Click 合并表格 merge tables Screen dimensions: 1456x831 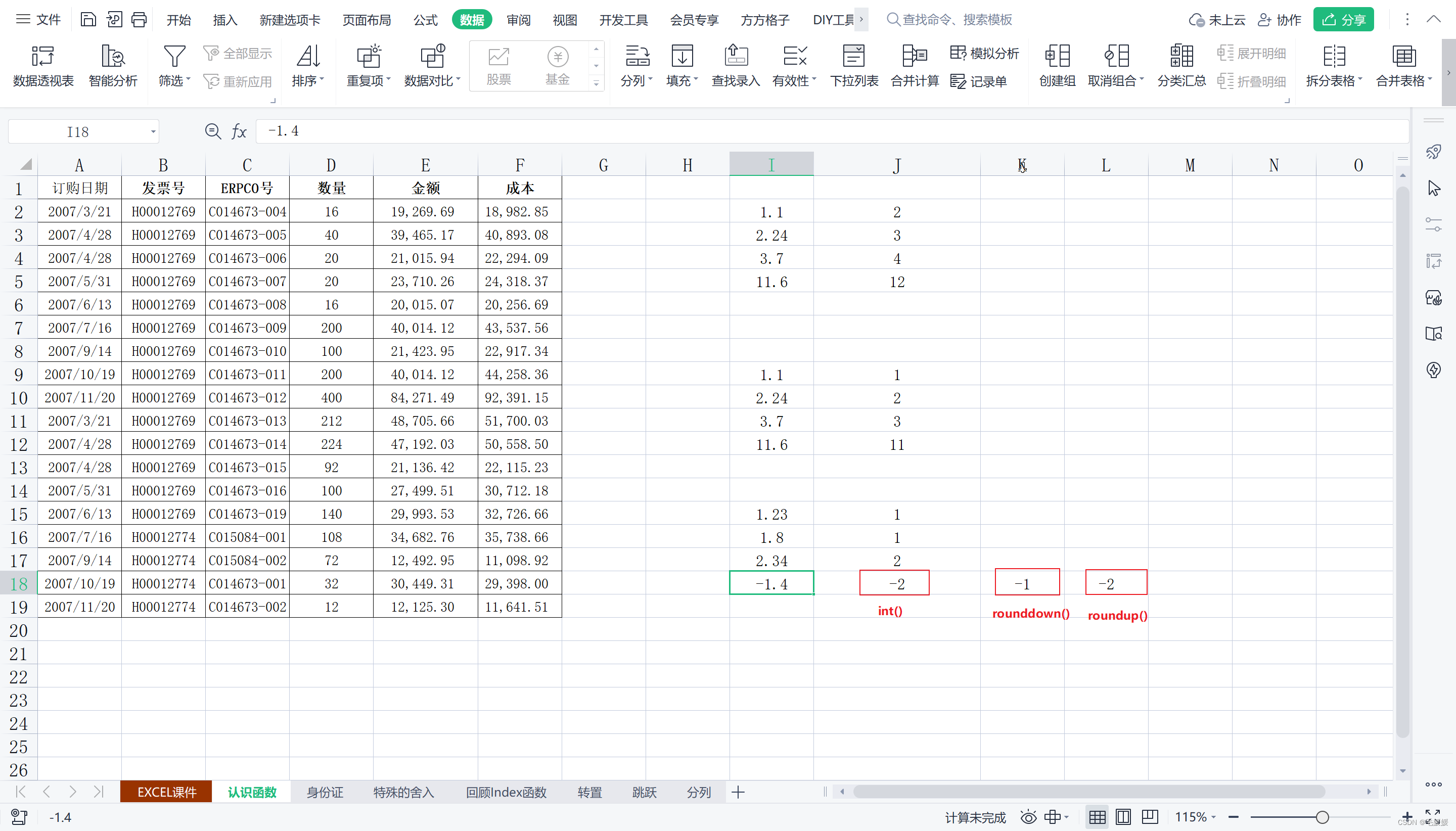[1404, 66]
